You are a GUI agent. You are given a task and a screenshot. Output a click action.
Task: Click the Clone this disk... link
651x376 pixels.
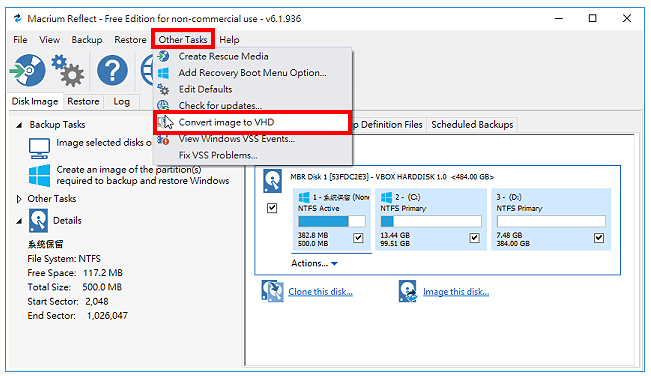(x=321, y=292)
